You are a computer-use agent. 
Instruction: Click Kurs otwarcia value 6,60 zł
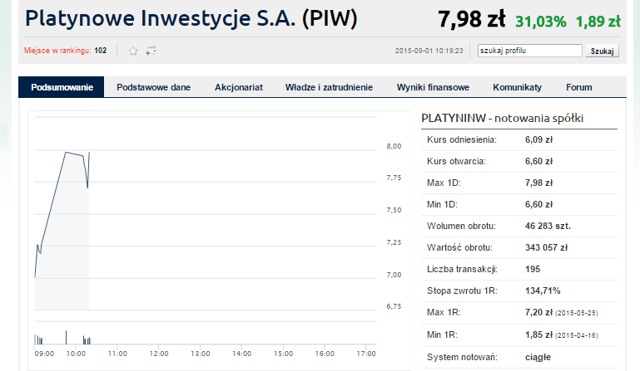pos(539,162)
